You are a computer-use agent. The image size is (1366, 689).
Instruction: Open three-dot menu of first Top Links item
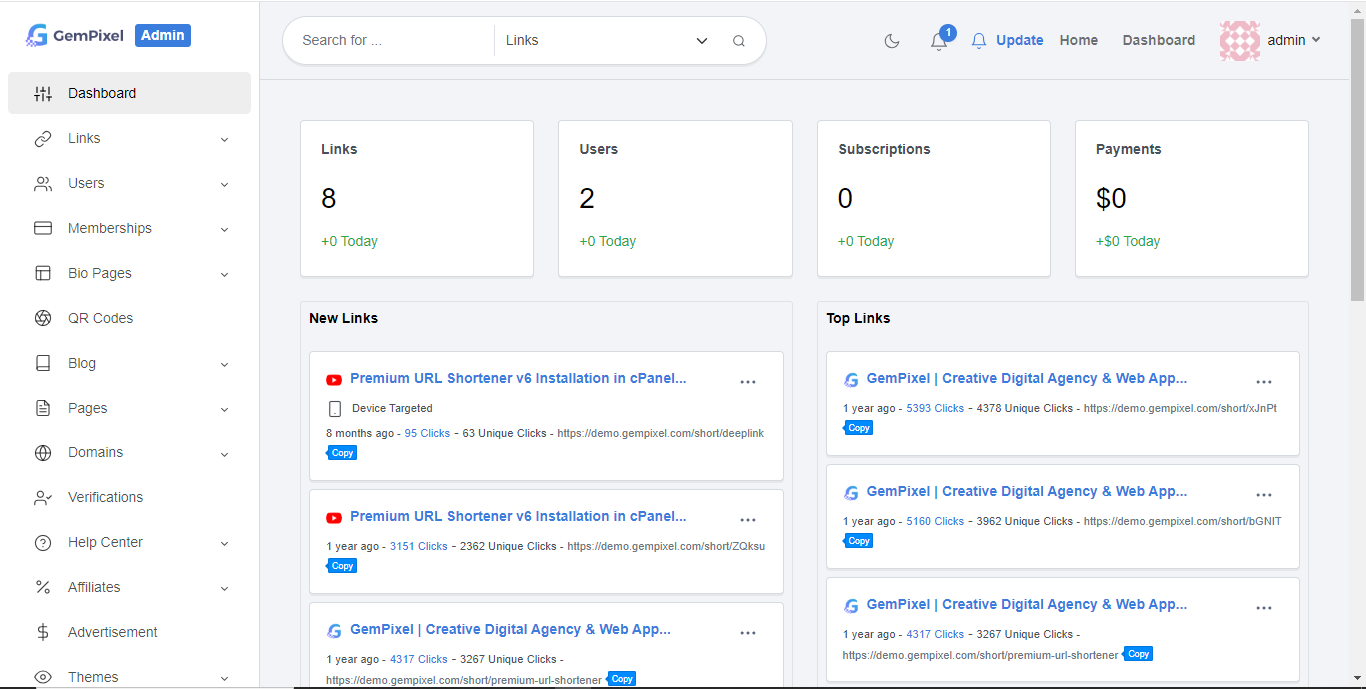click(x=1264, y=382)
